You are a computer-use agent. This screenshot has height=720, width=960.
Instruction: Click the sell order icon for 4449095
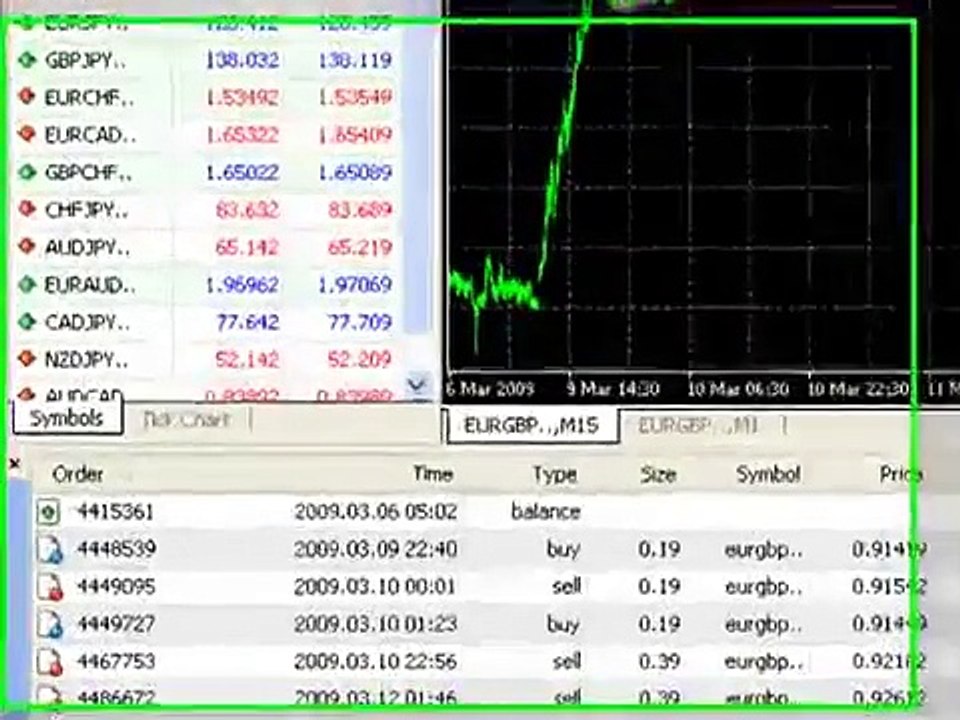coord(50,587)
